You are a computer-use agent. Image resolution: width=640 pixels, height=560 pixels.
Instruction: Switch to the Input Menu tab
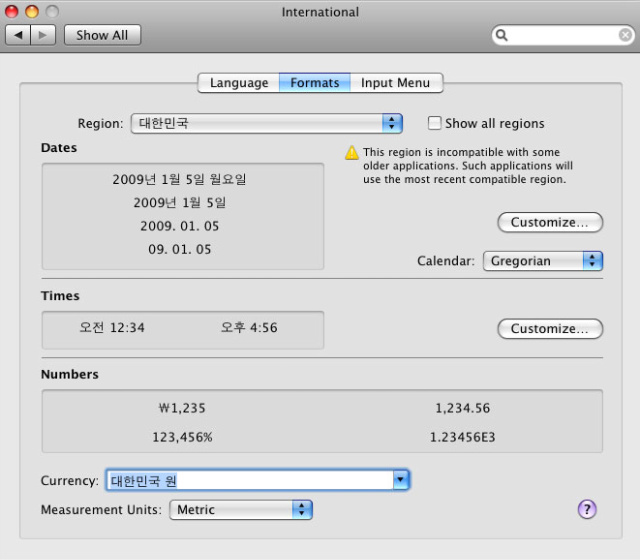pyautogui.click(x=396, y=83)
